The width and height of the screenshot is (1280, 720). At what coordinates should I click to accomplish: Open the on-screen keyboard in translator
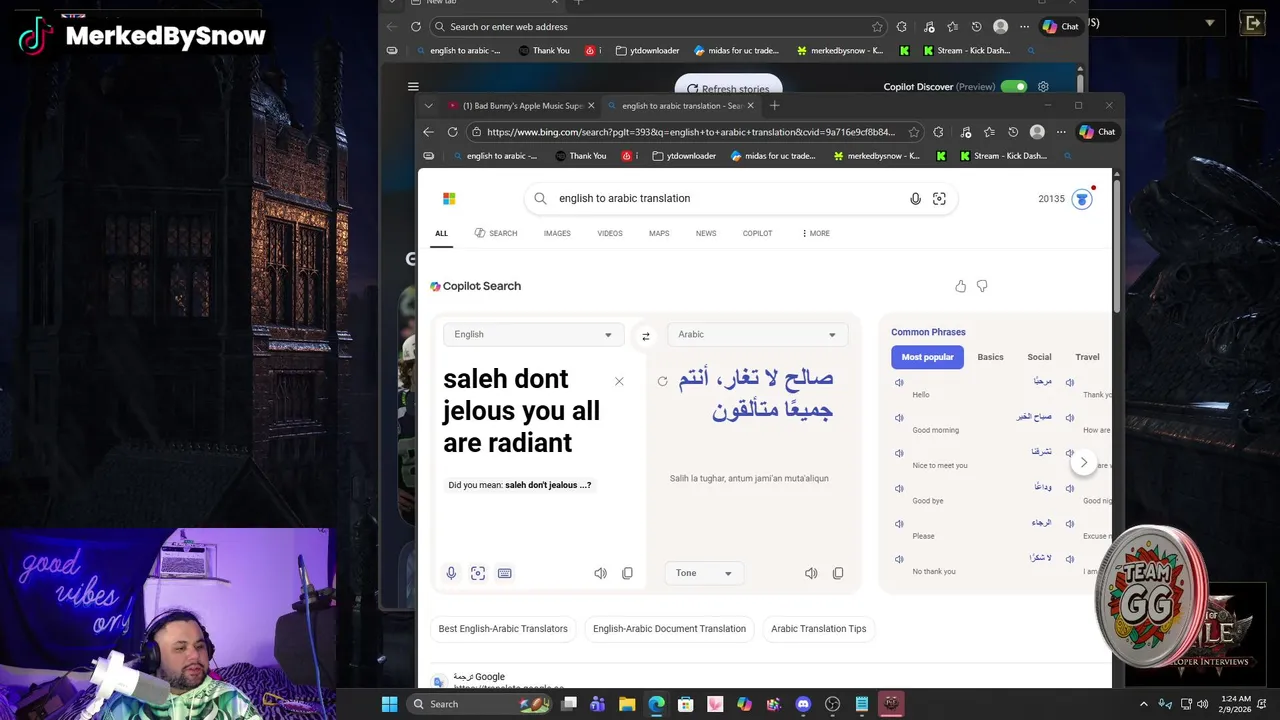[504, 573]
